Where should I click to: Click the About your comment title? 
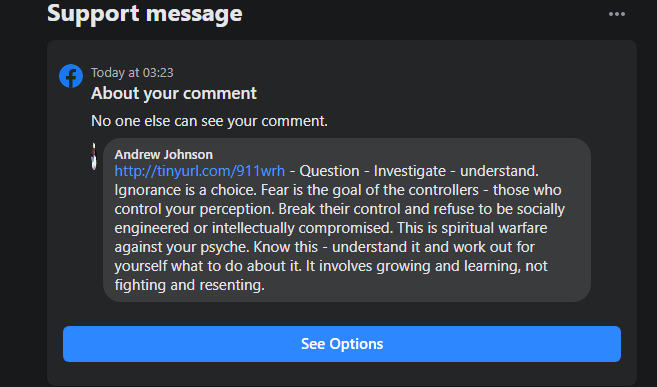(x=174, y=93)
